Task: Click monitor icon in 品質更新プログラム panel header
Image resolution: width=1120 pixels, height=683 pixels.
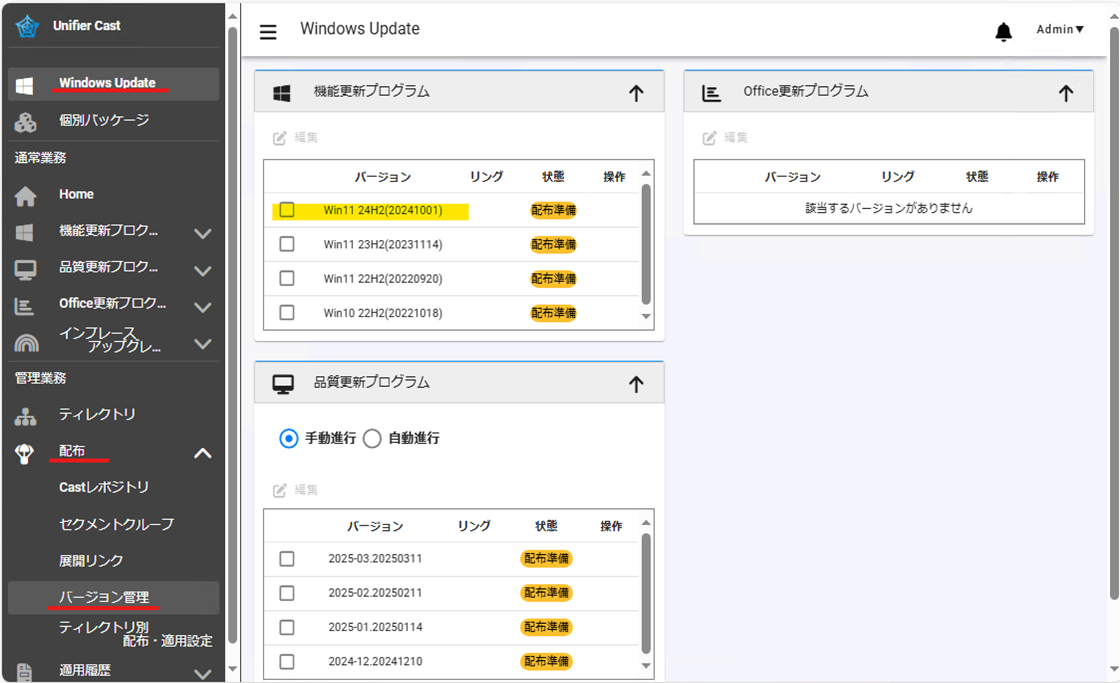Action: coord(283,384)
